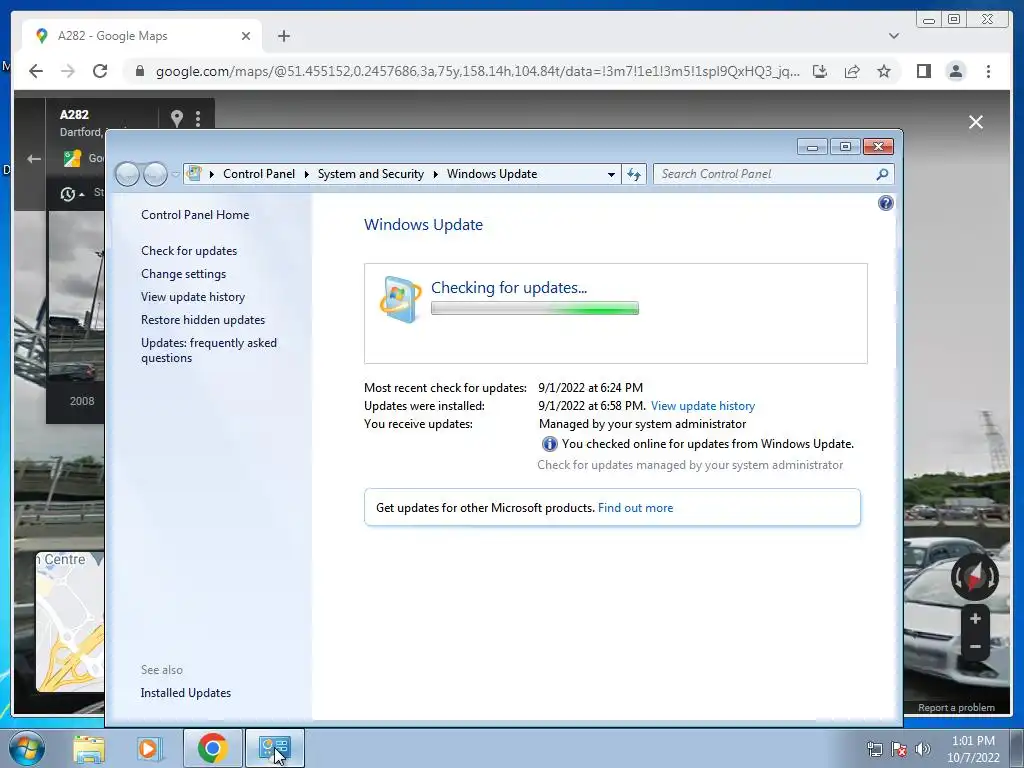Click the checking for updates progress bar
This screenshot has width=1024, height=768.
tap(534, 308)
